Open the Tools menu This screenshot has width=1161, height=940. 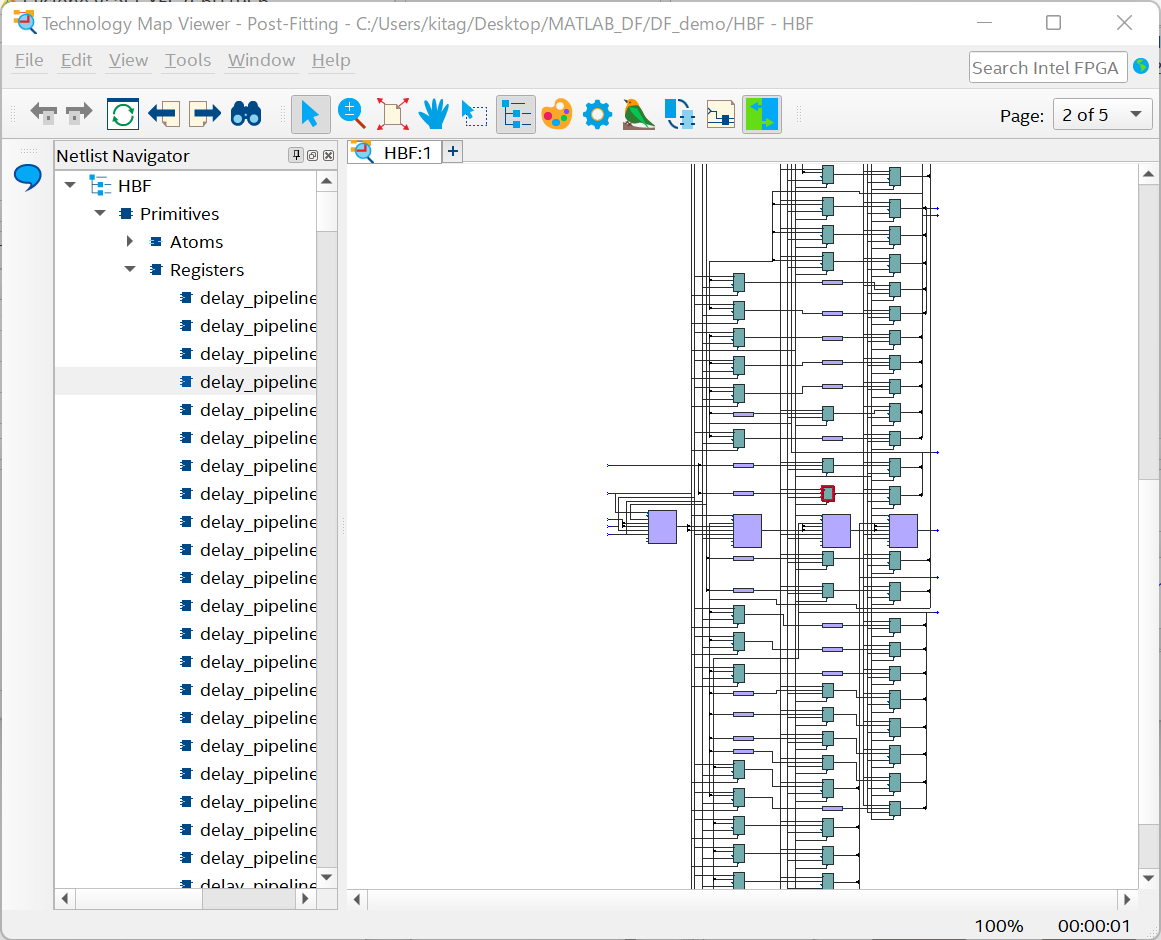[x=187, y=60]
